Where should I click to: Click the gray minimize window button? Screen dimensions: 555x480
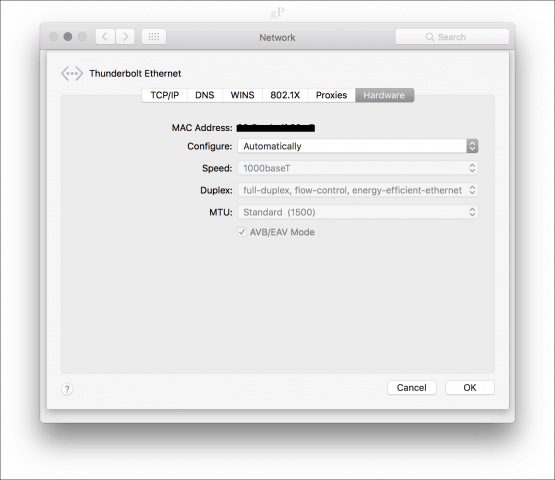pyautogui.click(x=68, y=36)
